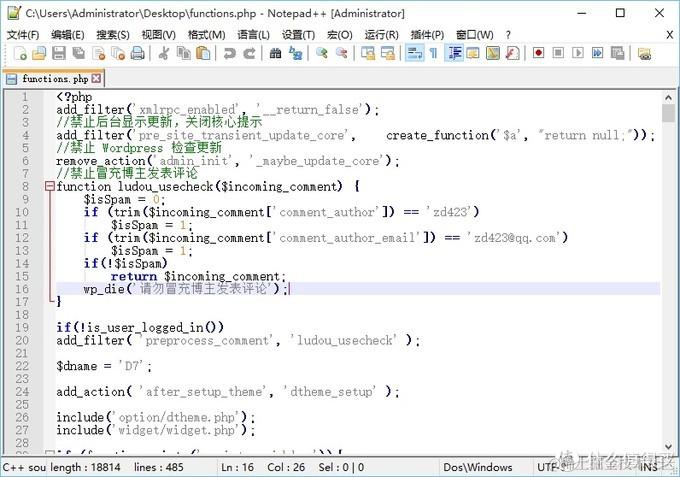Viewport: 680px width, 477px height.
Task: Click Dos\Windows line ending in status bar
Action: 477,467
